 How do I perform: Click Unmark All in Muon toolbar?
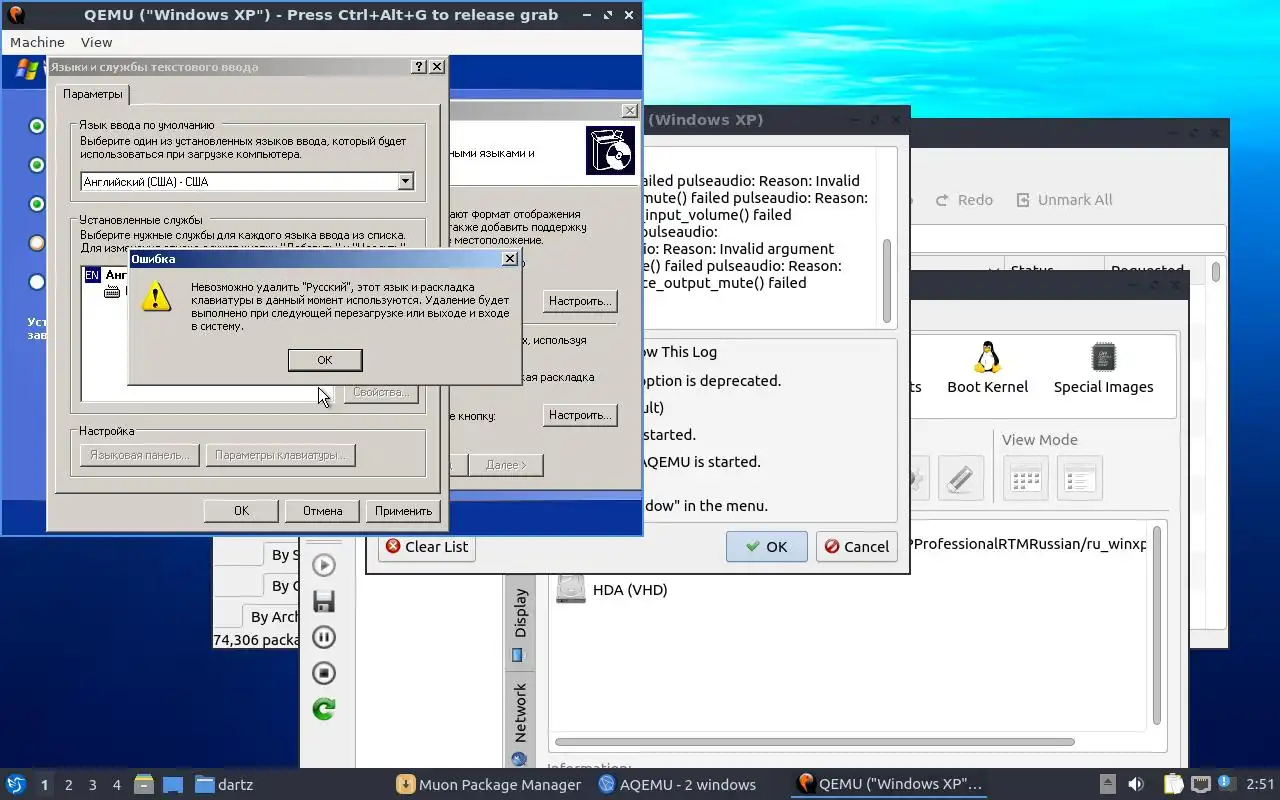click(x=1064, y=200)
